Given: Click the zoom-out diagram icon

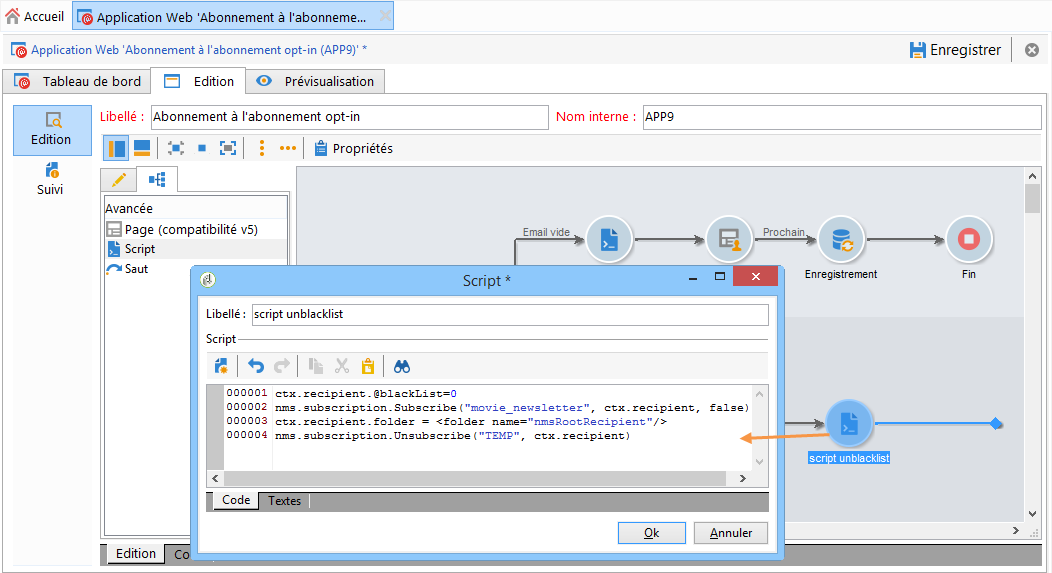Looking at the screenshot, I should click(176, 148).
